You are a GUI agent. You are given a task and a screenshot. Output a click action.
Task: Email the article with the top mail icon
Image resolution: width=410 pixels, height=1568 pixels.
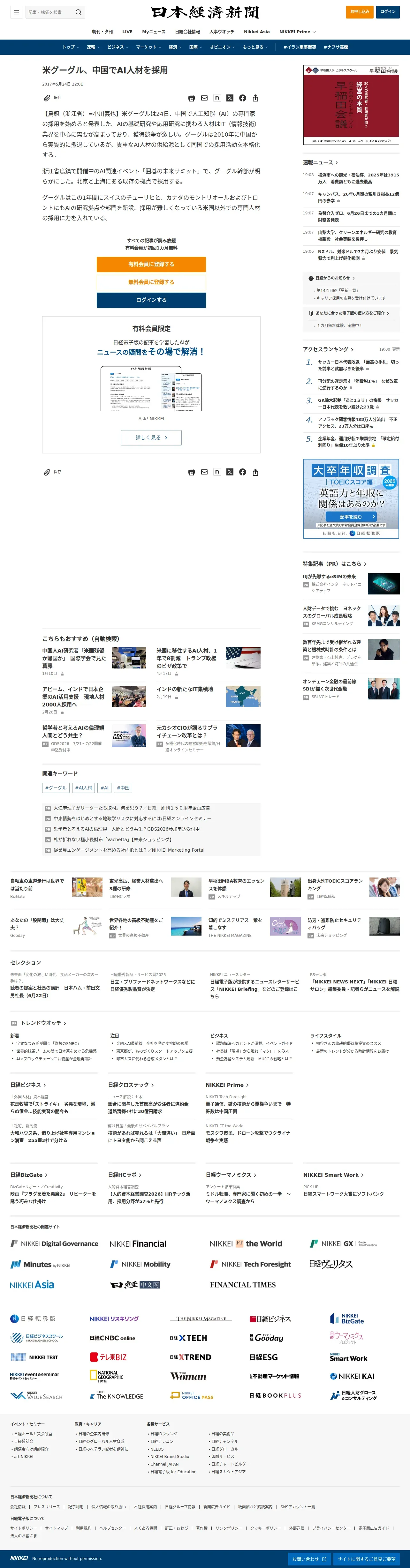point(204,98)
